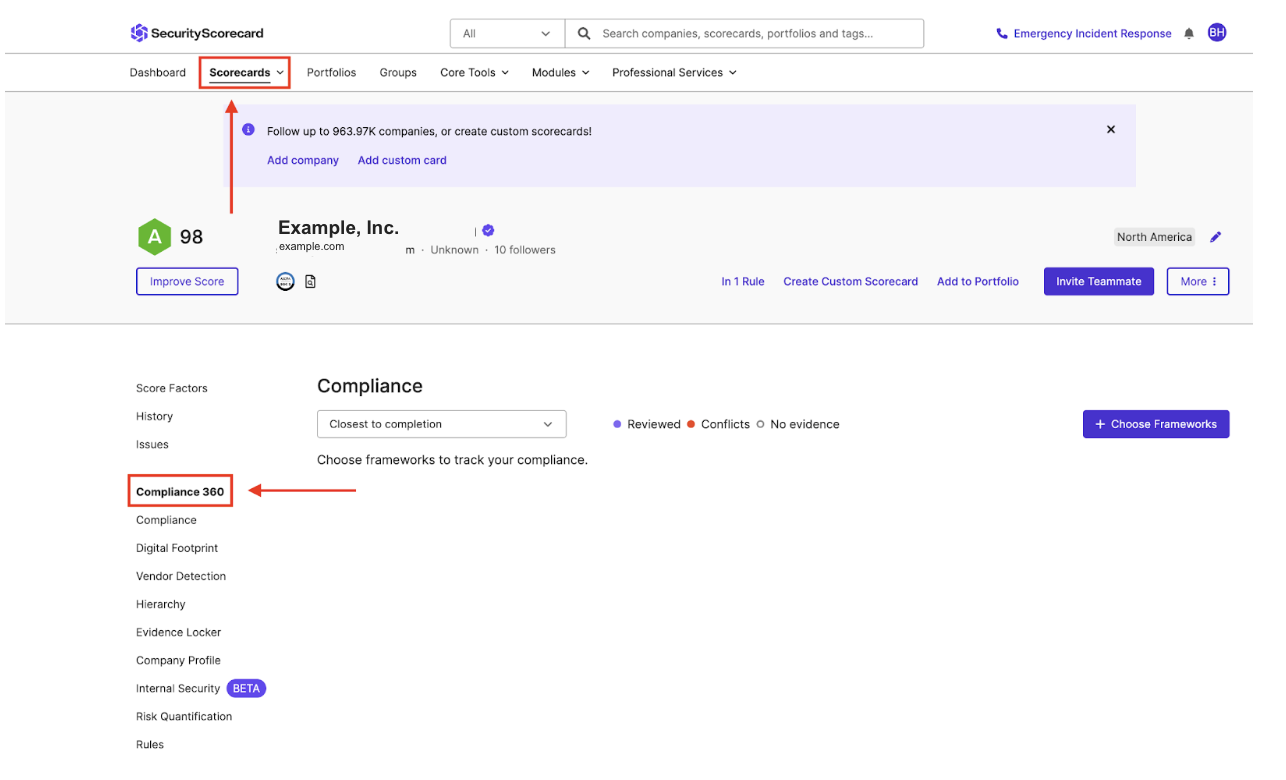This screenshot has height=780, width=1286.
Task: Click the Reviewed legend item
Action: [x=647, y=424]
